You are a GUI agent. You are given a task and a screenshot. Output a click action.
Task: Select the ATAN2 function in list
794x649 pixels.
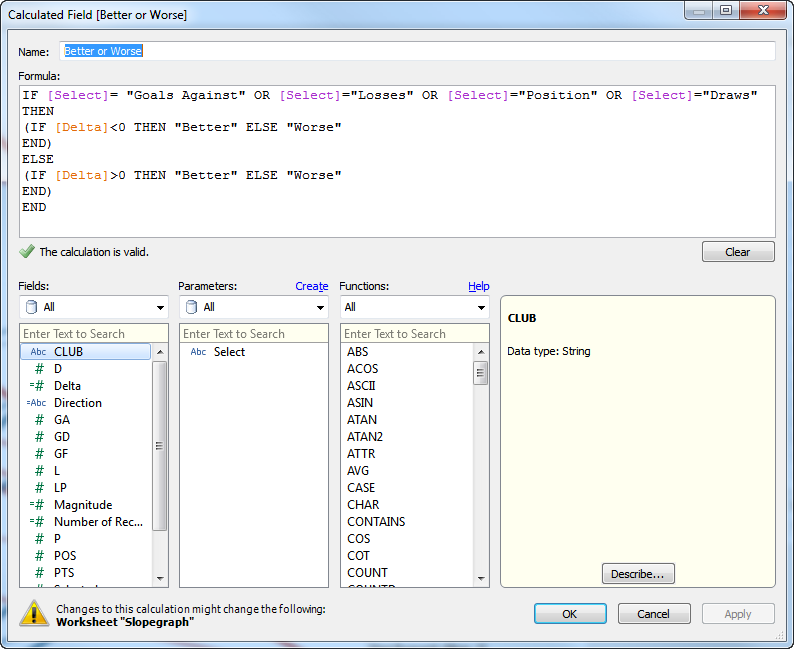pyautogui.click(x=365, y=437)
